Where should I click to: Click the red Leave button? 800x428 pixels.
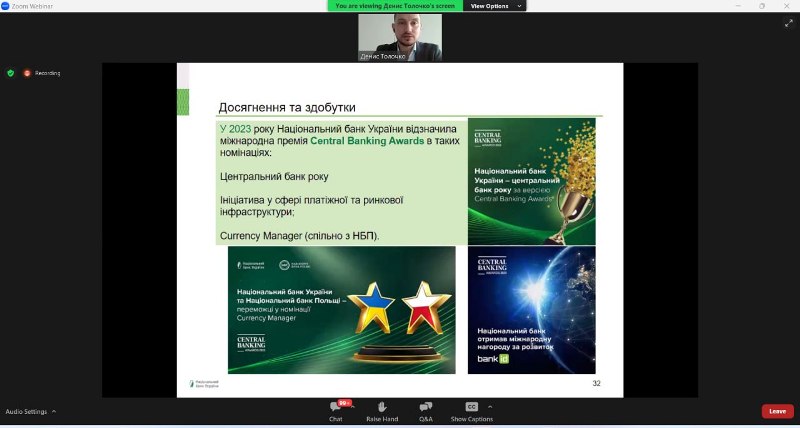(778, 411)
